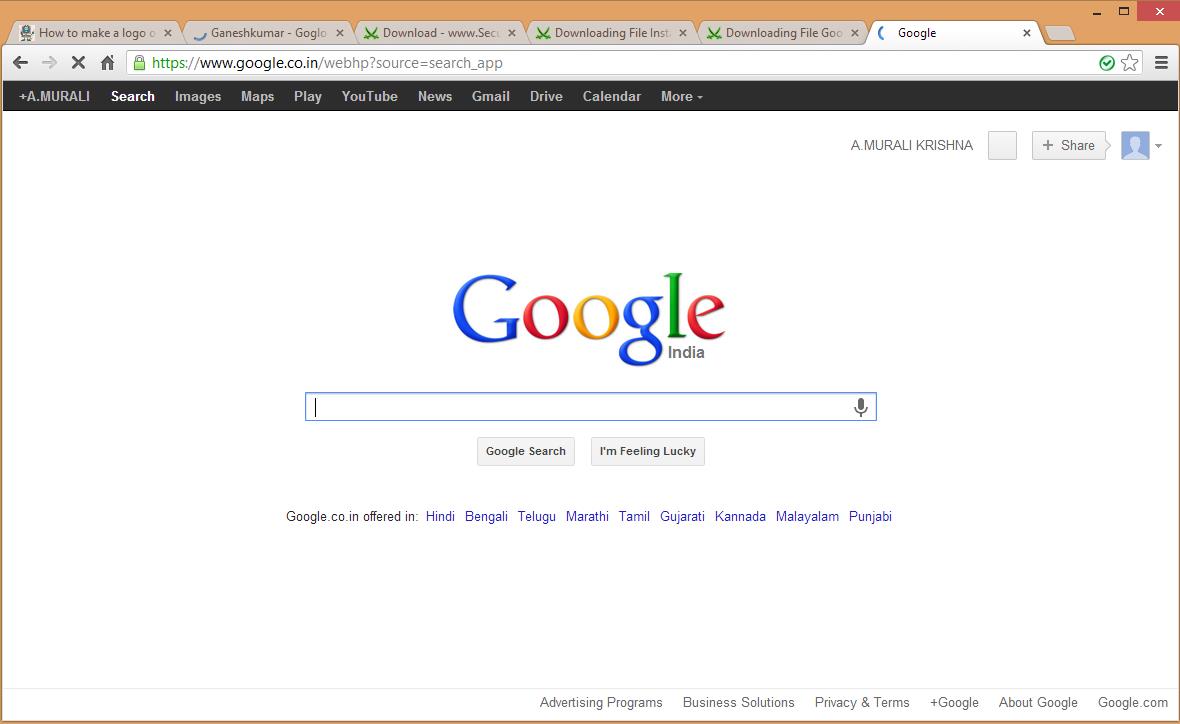Open Play from the Google bar
The width and height of the screenshot is (1180, 724).
(x=308, y=96)
